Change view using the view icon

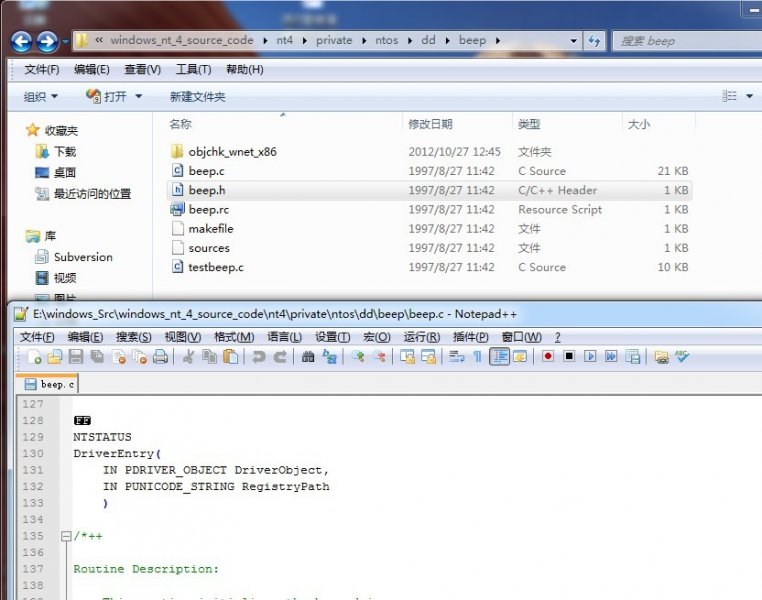point(729,96)
